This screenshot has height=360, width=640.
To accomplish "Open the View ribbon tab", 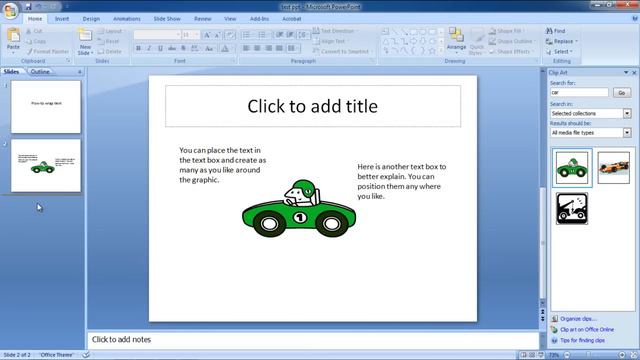I will [x=230, y=19].
